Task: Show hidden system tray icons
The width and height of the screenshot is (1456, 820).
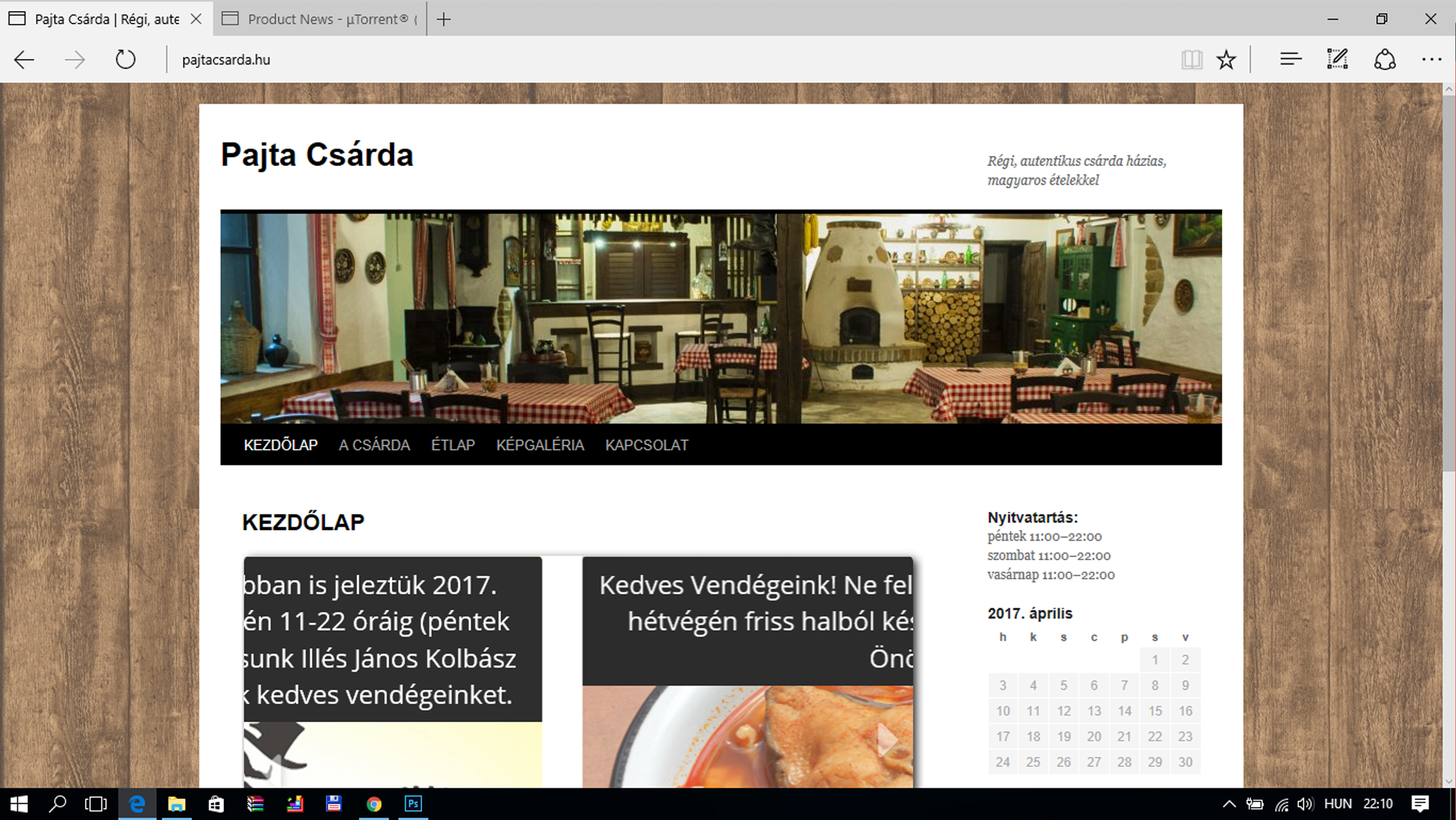Action: [x=1228, y=804]
